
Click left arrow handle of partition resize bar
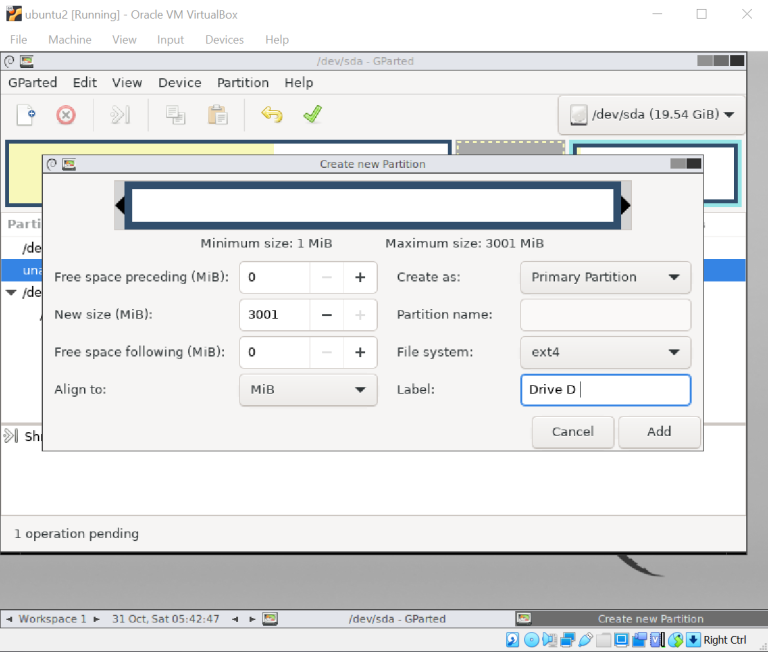click(x=120, y=206)
